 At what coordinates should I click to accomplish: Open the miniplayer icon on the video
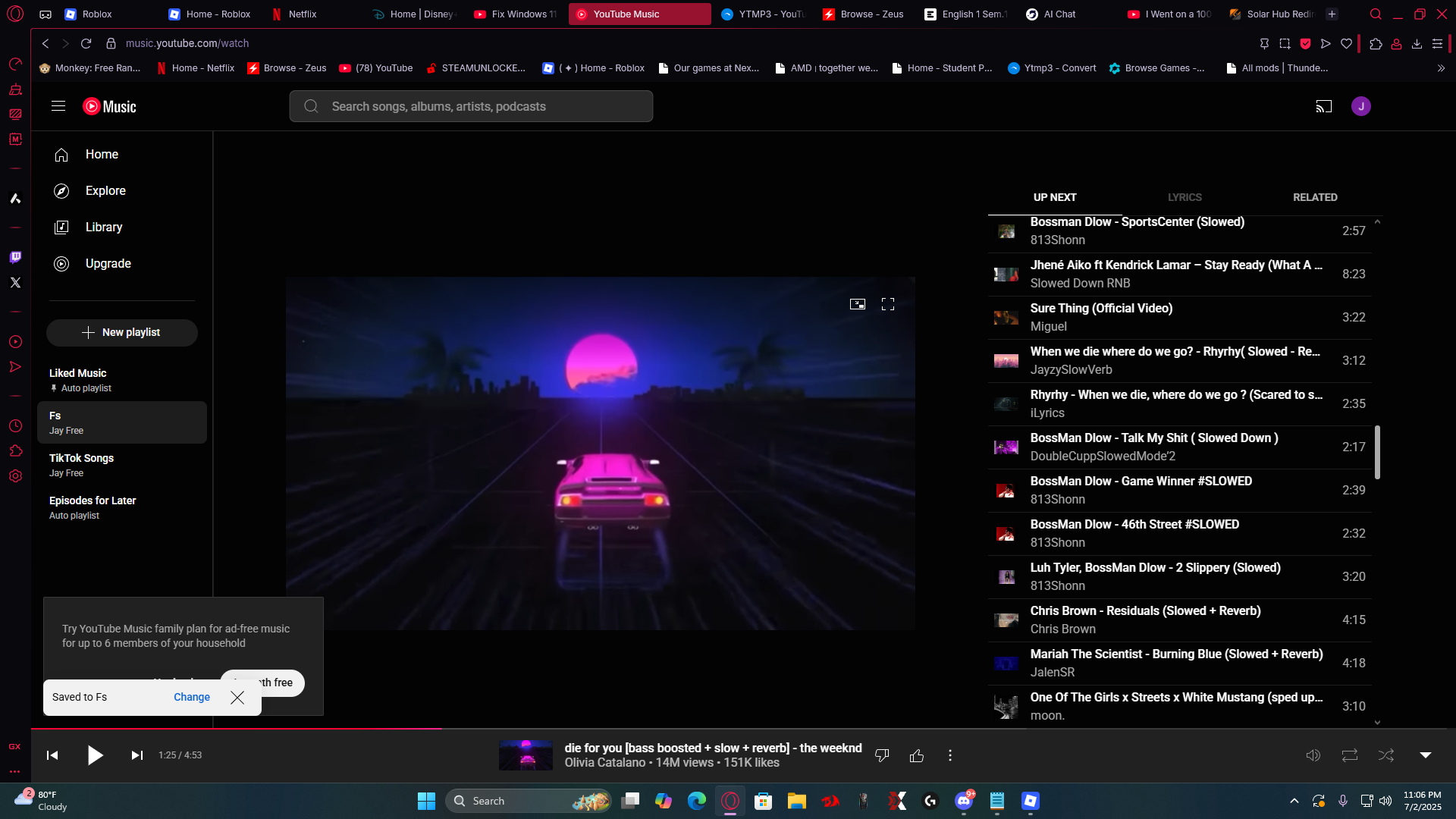pos(858,304)
